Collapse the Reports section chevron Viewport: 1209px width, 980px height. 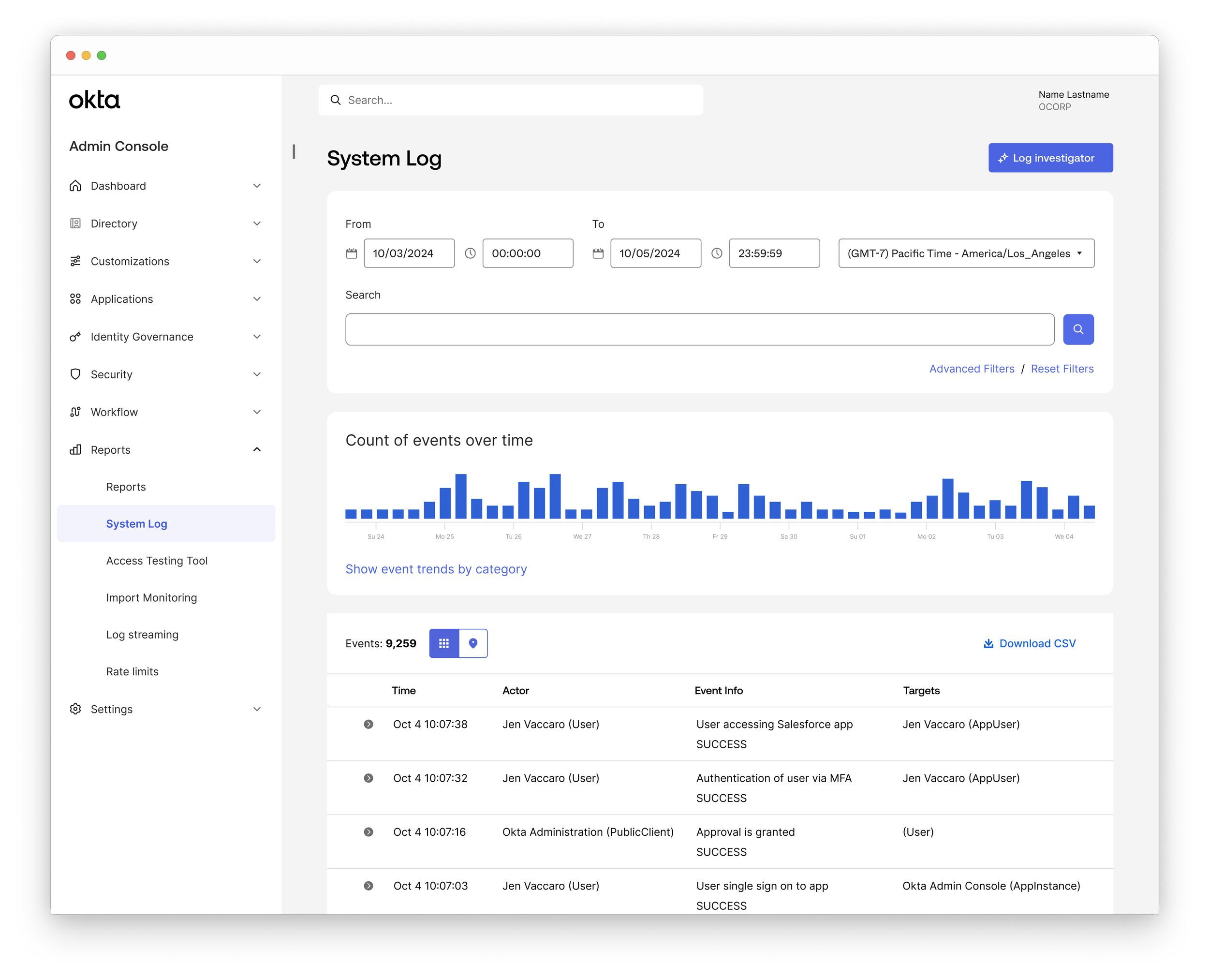(257, 450)
